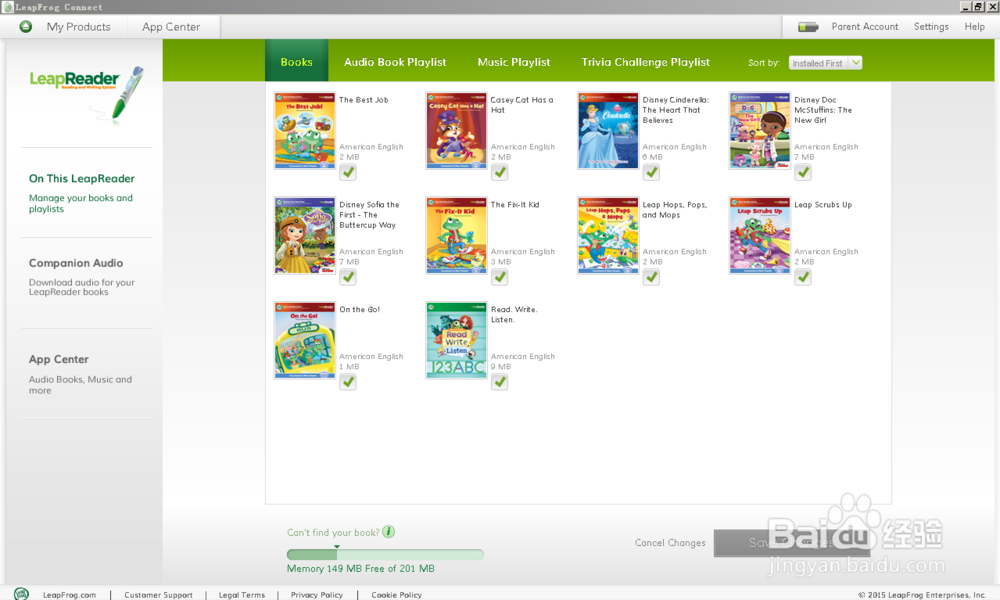Open the Legal Terms footer link

(x=242, y=594)
